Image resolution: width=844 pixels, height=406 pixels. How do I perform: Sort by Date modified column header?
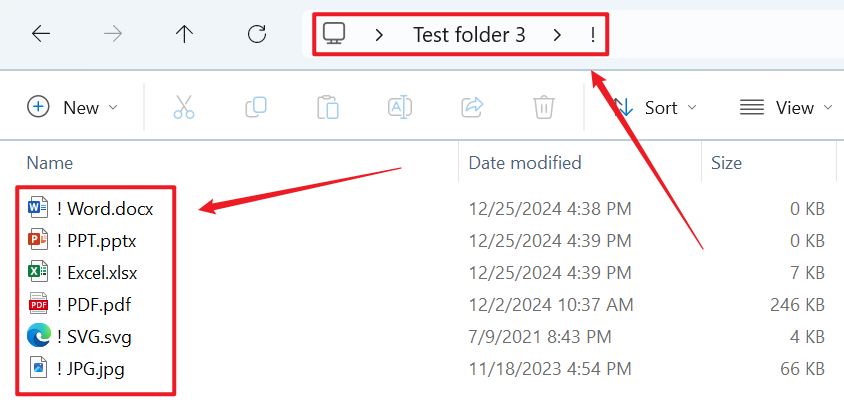525,162
